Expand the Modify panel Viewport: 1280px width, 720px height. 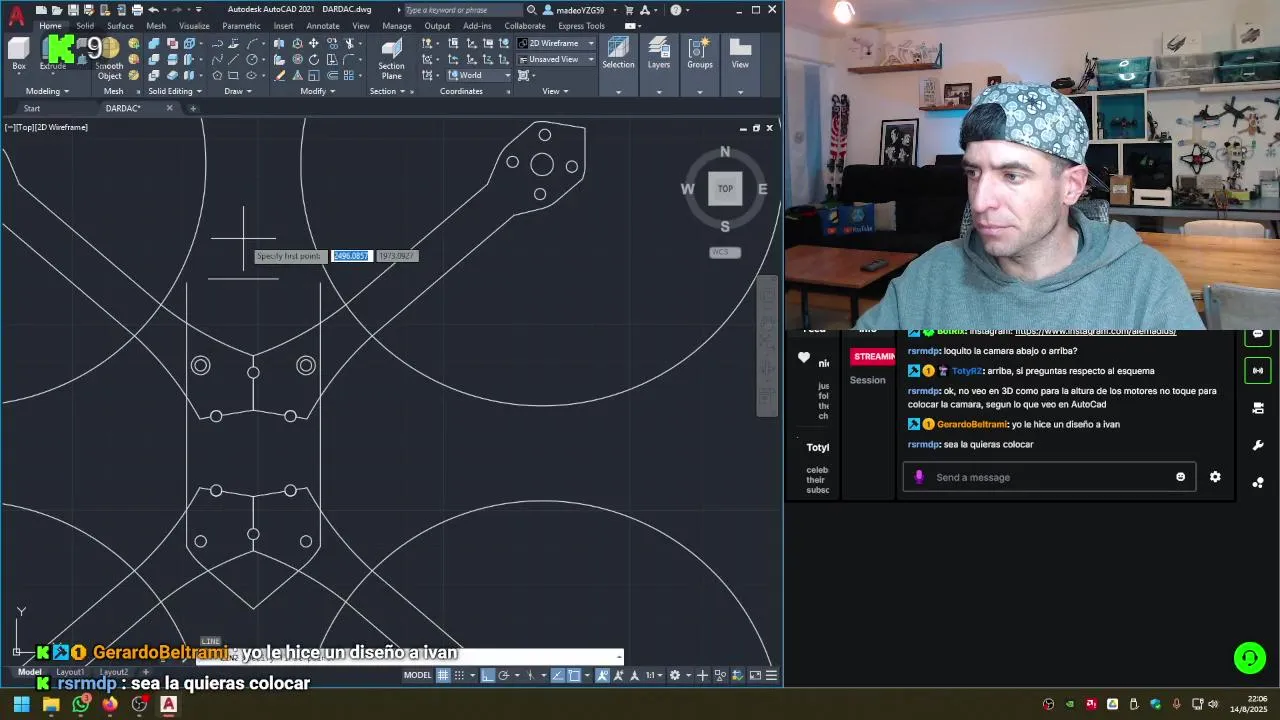point(317,91)
